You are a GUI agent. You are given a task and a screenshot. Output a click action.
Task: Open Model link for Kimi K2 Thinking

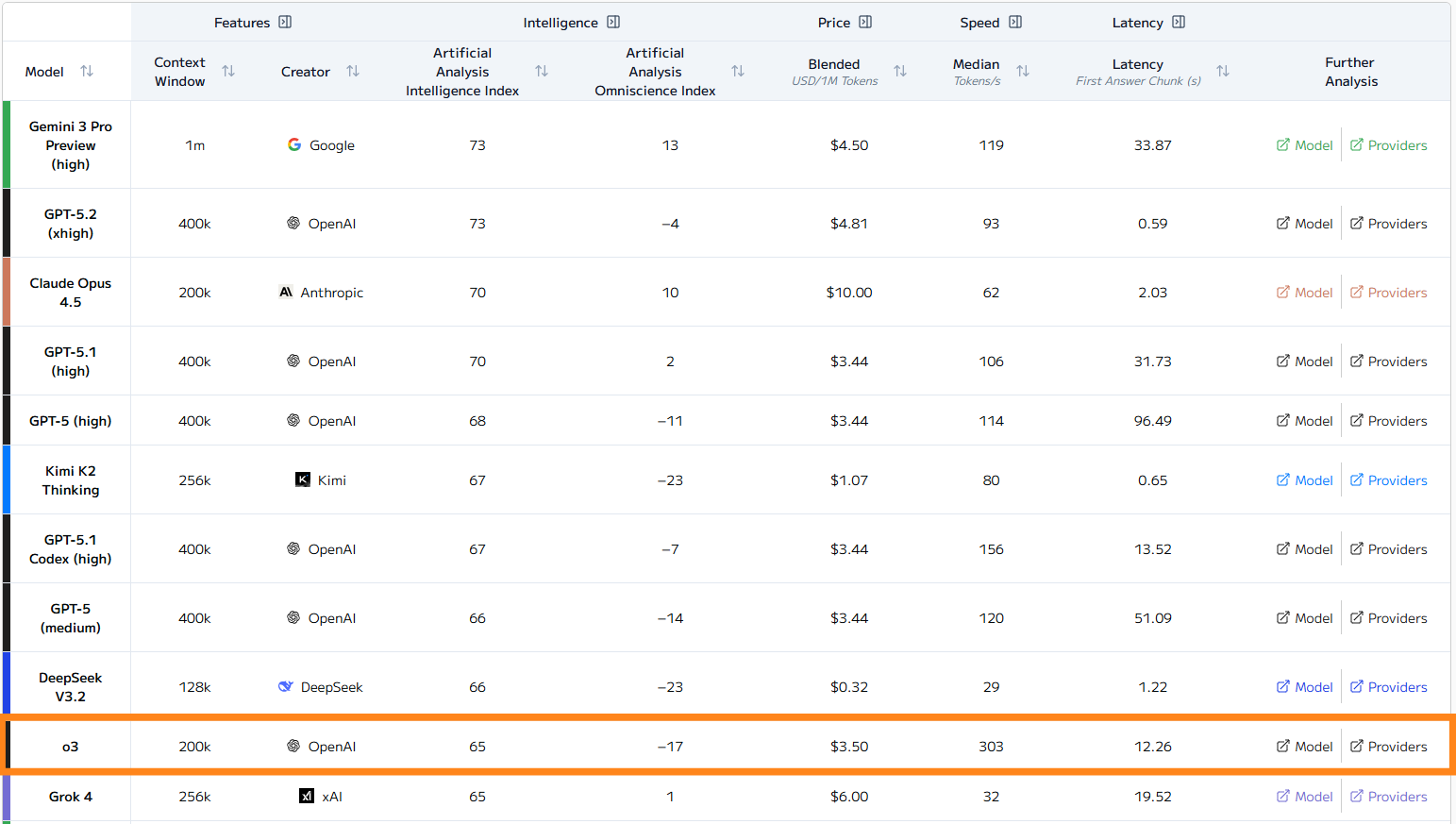coord(1305,480)
